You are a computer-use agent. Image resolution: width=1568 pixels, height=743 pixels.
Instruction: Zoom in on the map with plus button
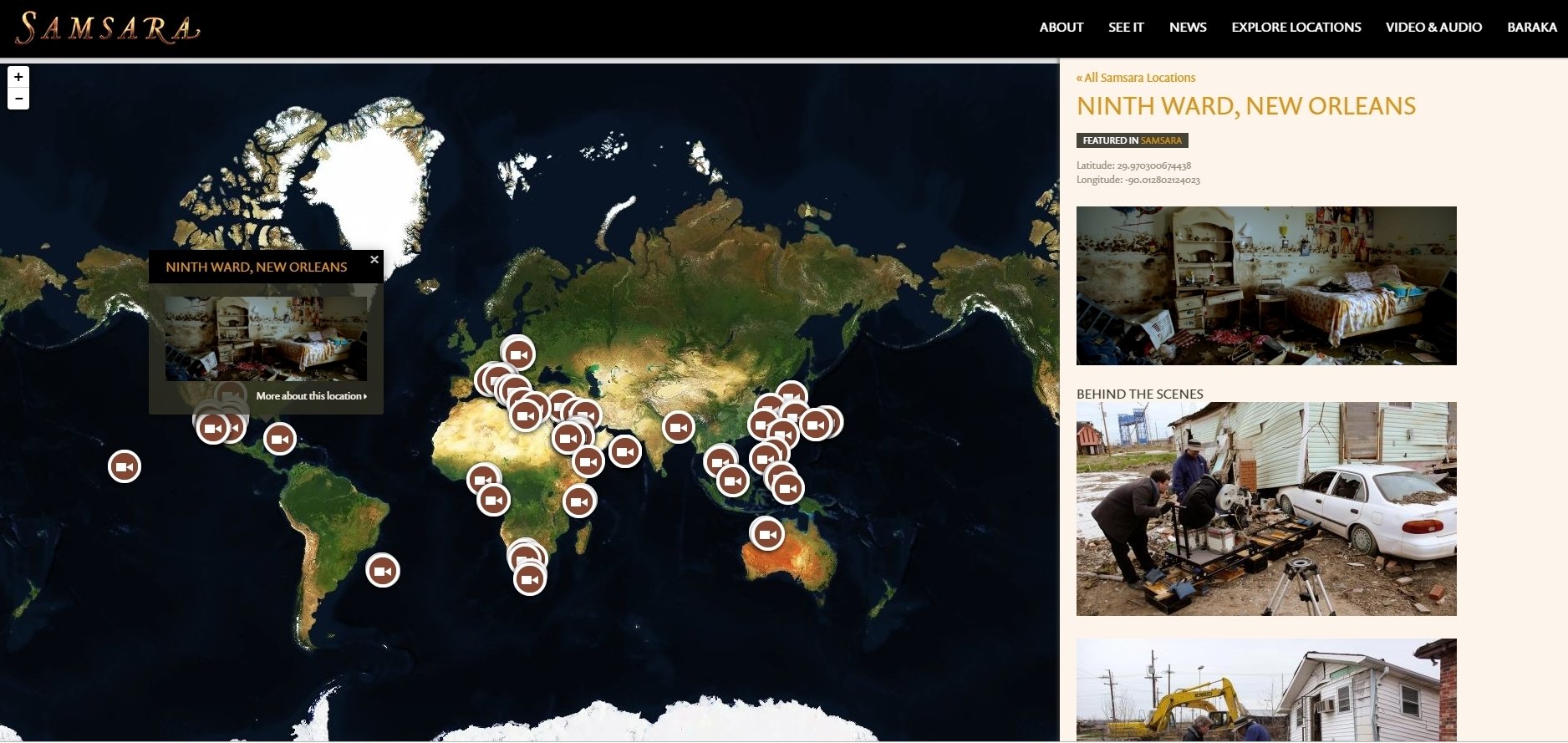click(x=18, y=77)
